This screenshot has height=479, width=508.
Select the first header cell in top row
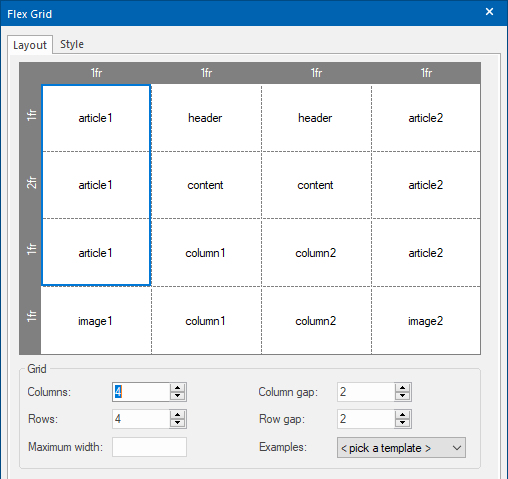(206, 118)
